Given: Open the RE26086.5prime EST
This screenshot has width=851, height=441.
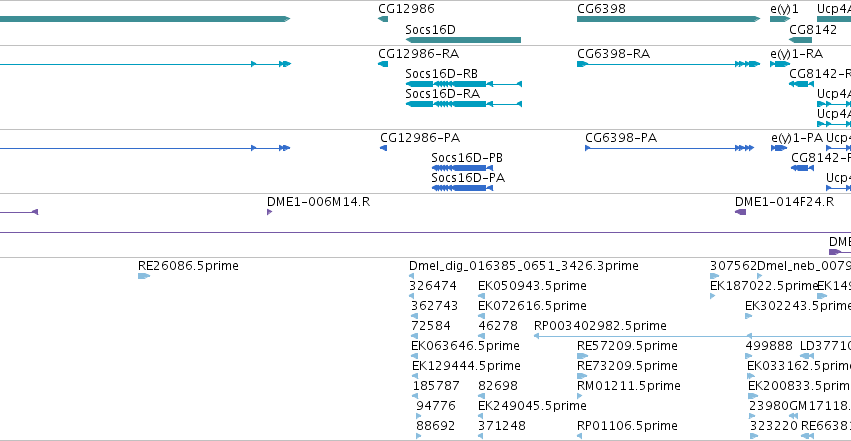Looking at the screenshot, I should 144,276.
